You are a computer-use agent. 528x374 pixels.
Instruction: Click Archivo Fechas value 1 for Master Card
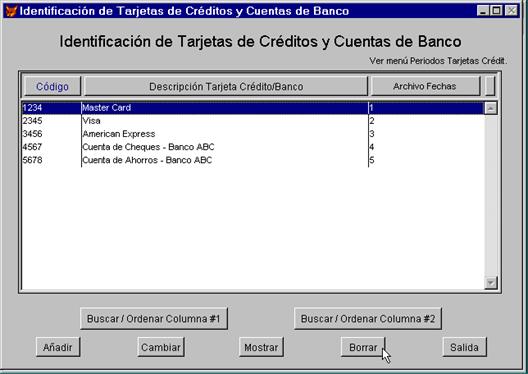[371, 108]
